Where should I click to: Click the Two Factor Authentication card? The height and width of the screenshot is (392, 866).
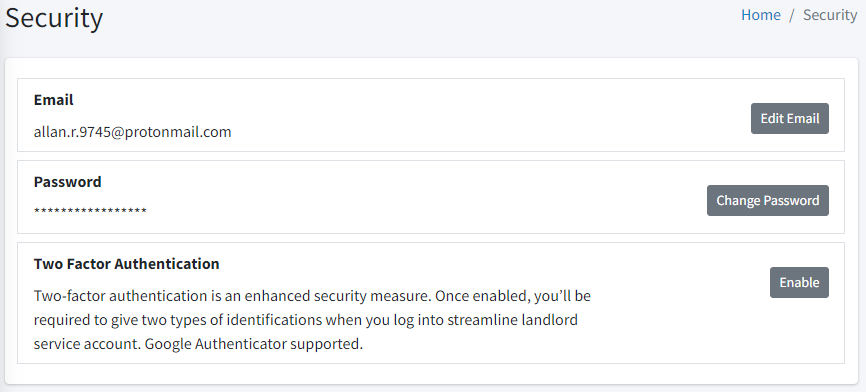pyautogui.click(x=431, y=303)
